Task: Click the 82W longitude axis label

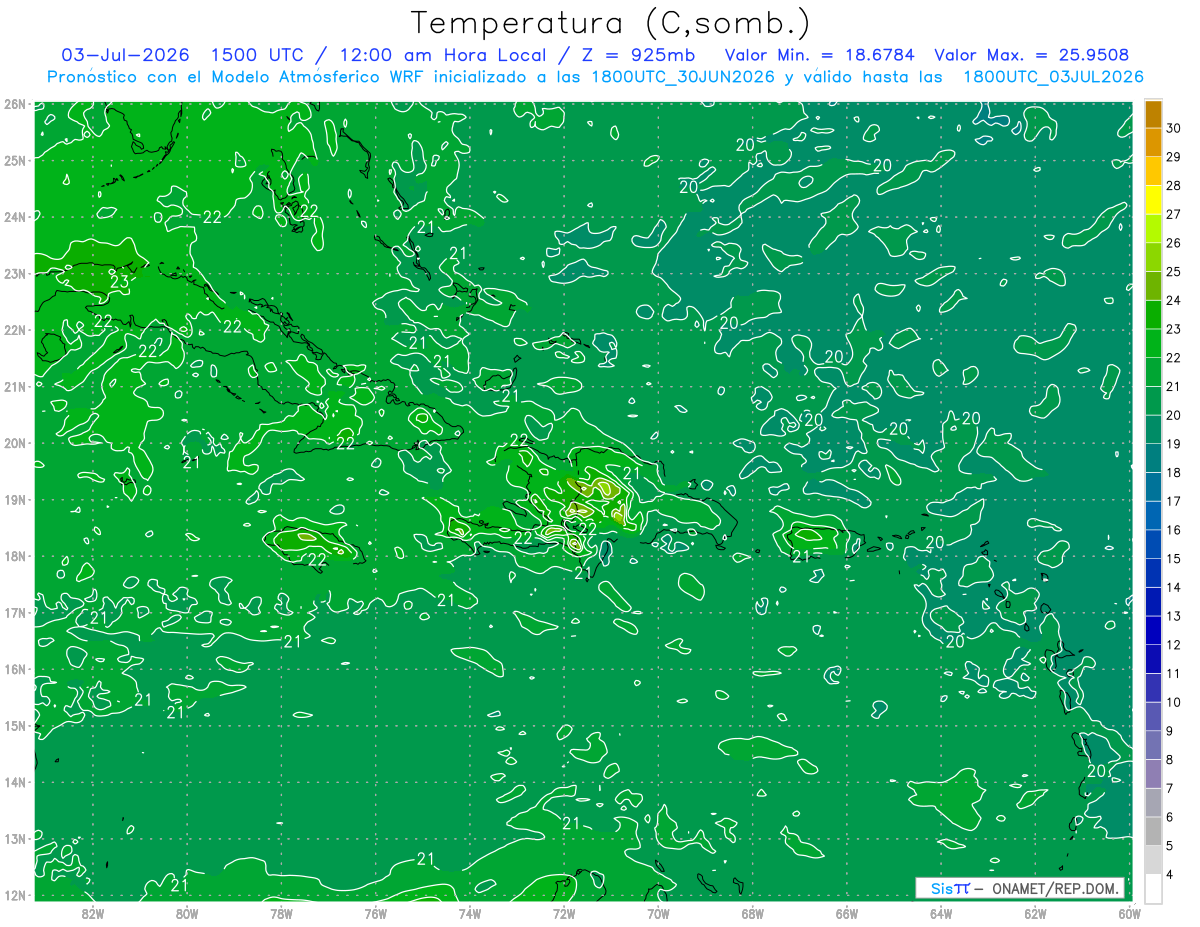Action: (93, 913)
